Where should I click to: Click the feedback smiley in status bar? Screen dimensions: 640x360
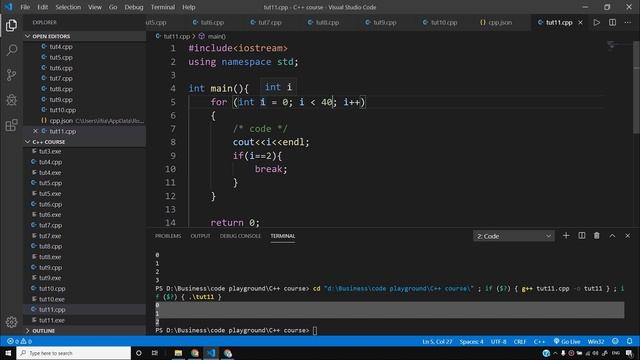click(x=615, y=341)
